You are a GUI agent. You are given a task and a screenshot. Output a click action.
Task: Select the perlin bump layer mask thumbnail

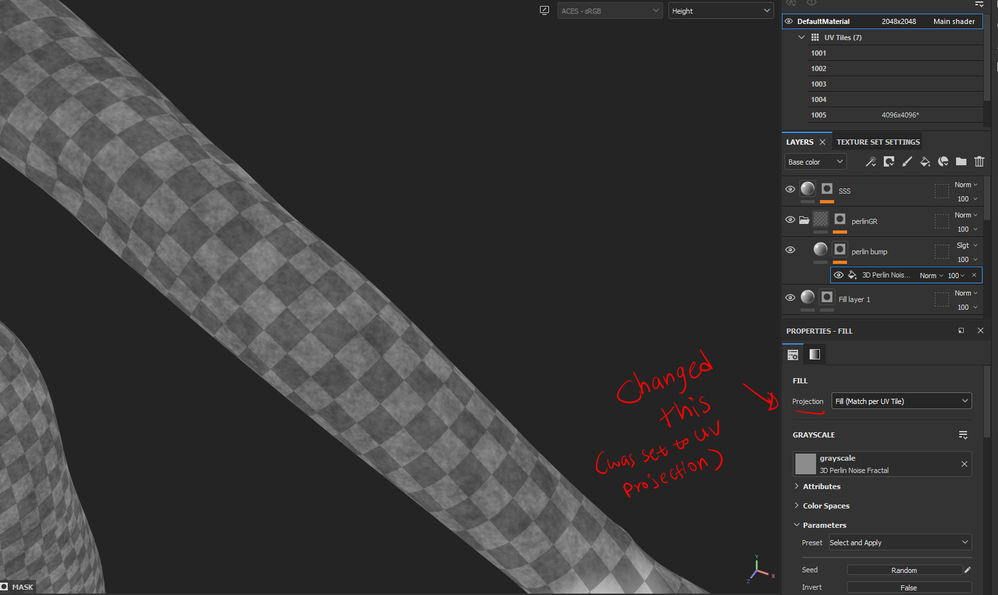(840, 249)
